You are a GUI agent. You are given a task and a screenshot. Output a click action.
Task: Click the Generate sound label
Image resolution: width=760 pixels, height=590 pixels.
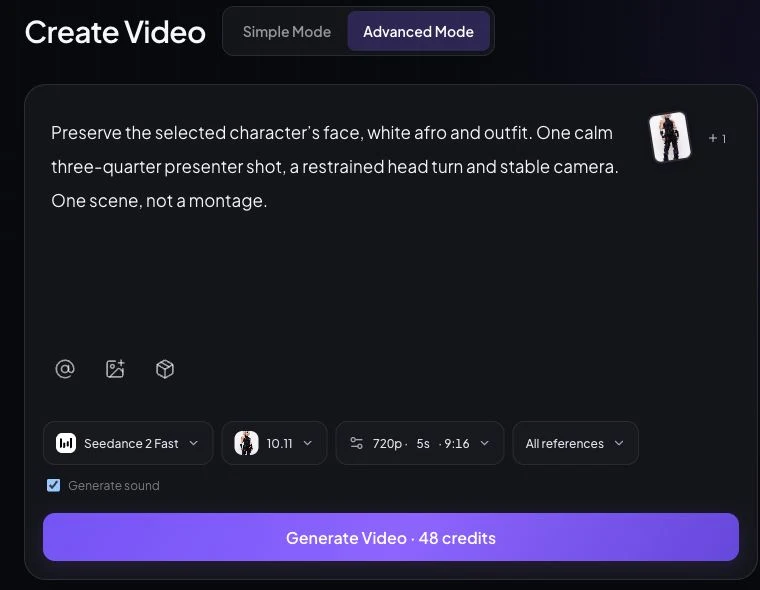click(113, 485)
